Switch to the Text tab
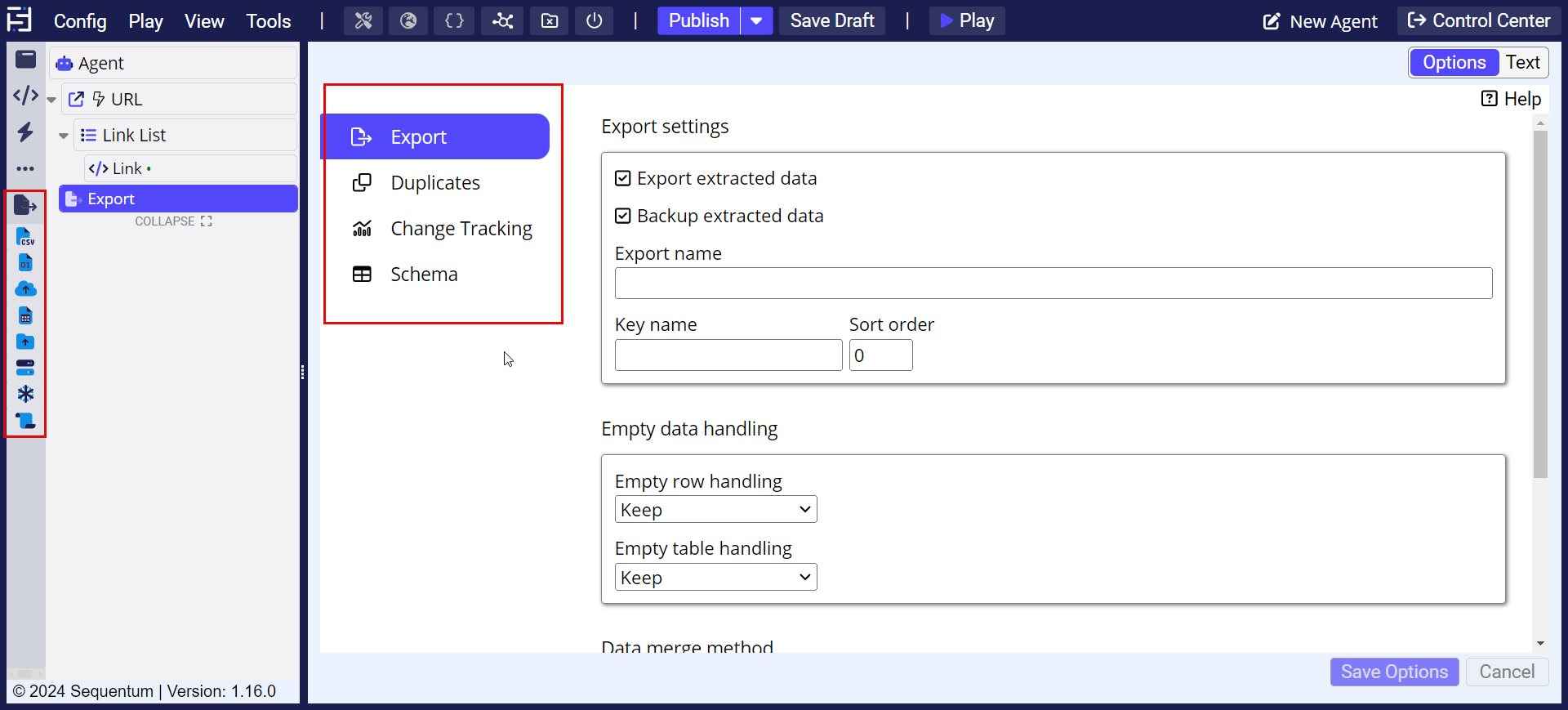1568x710 pixels. [x=1522, y=62]
